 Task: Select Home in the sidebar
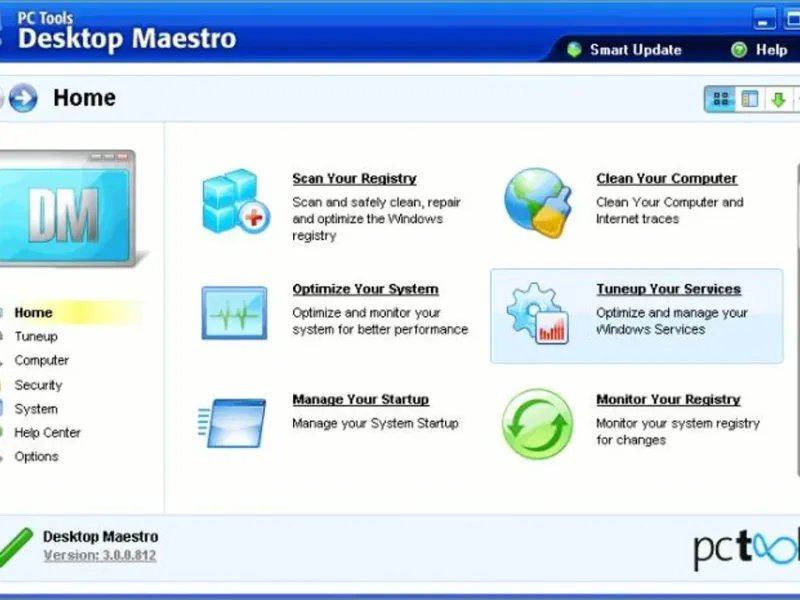(33, 312)
